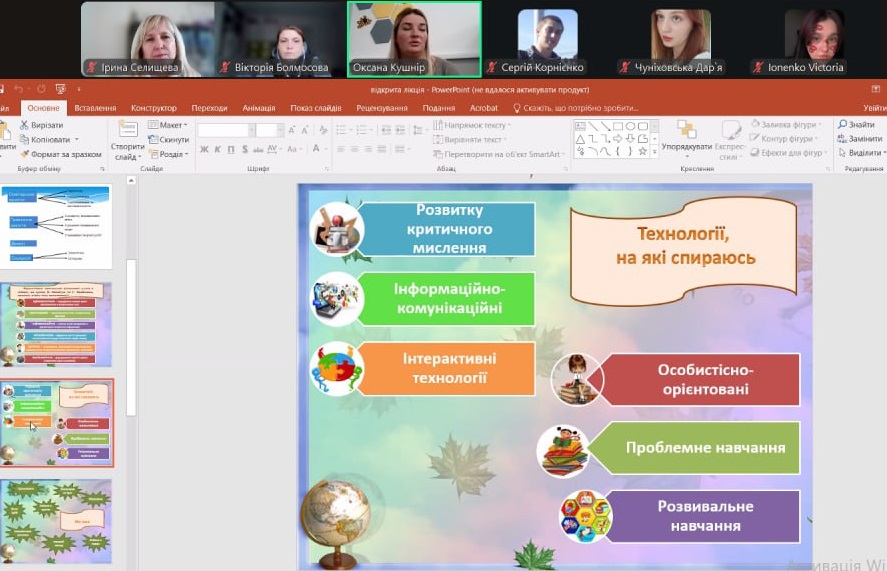Open the Анімація (Animation) tab
887x571 pixels.
[258, 108]
